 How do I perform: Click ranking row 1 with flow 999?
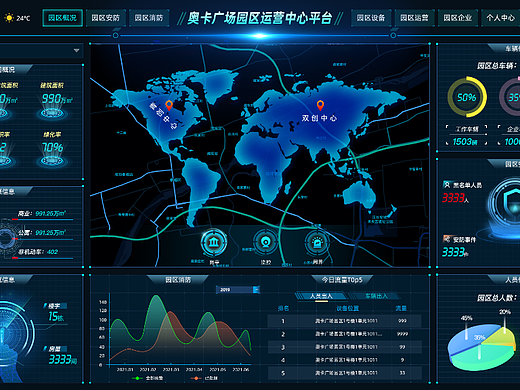click(344, 321)
